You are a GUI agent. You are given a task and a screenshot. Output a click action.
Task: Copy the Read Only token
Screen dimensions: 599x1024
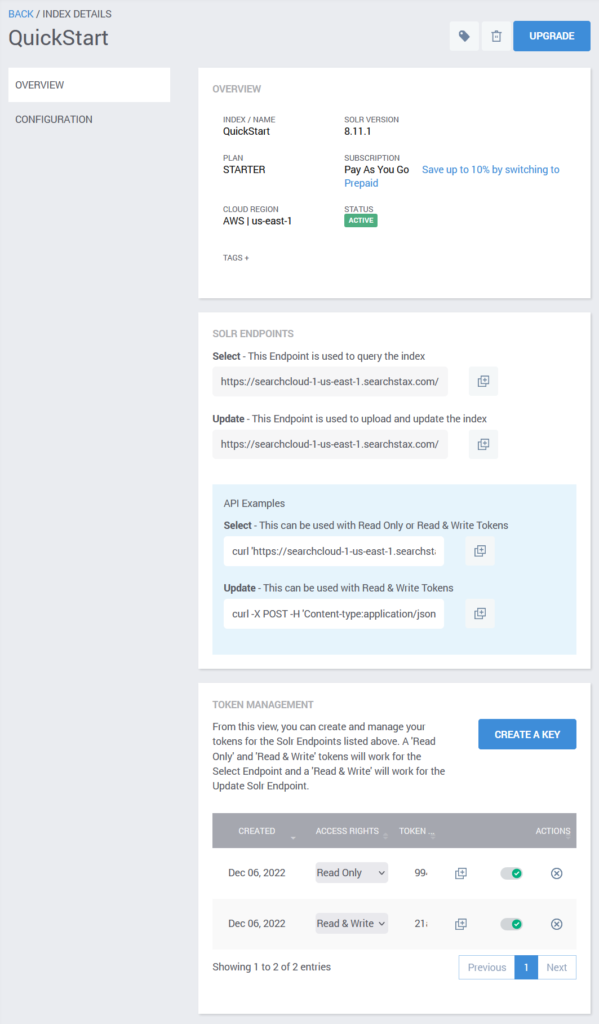point(461,873)
